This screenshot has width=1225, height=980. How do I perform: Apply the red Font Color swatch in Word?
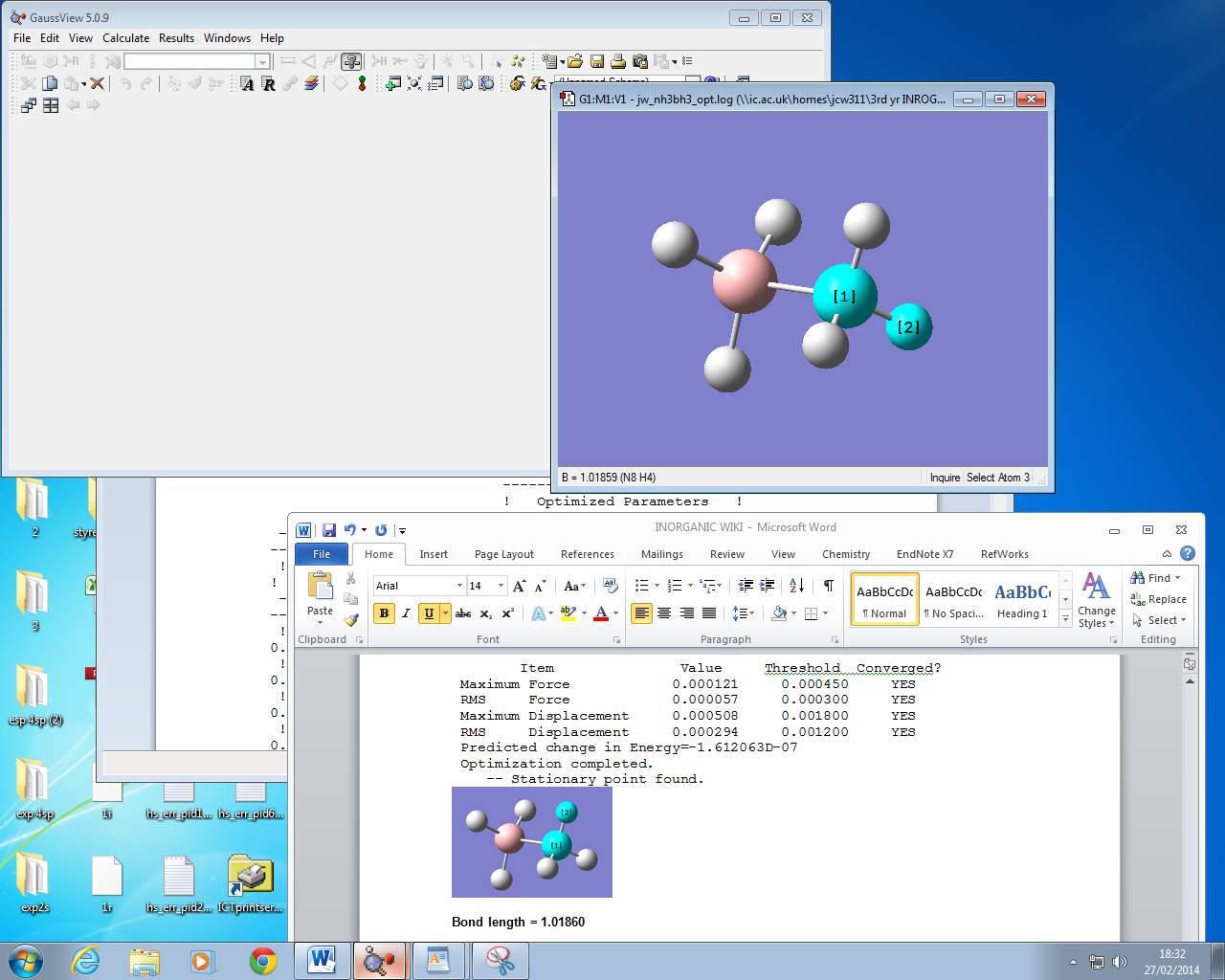click(x=601, y=613)
